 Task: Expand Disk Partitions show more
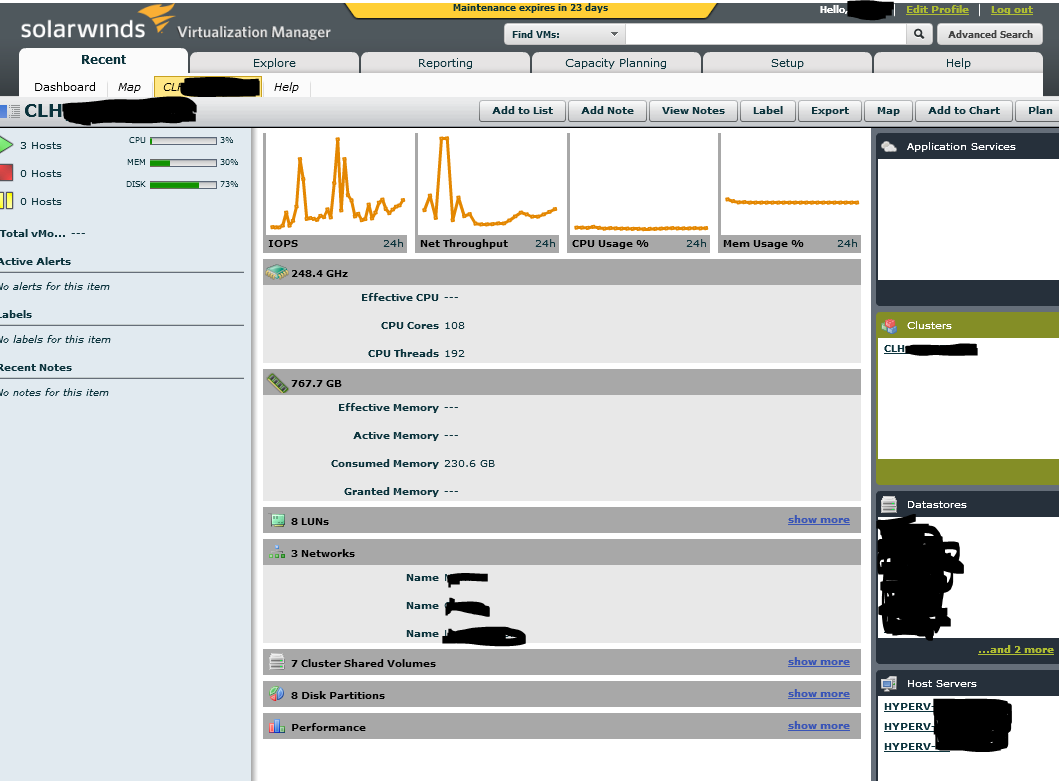pos(819,694)
